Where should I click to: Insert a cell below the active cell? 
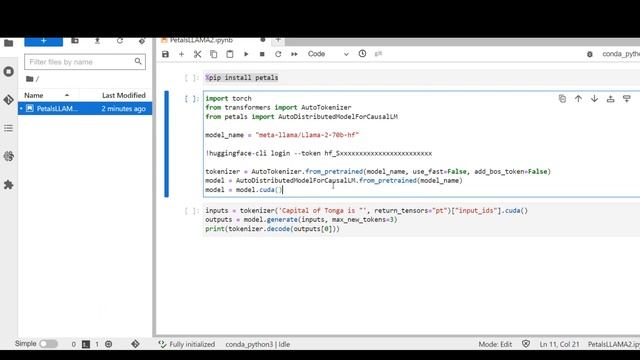(627, 98)
